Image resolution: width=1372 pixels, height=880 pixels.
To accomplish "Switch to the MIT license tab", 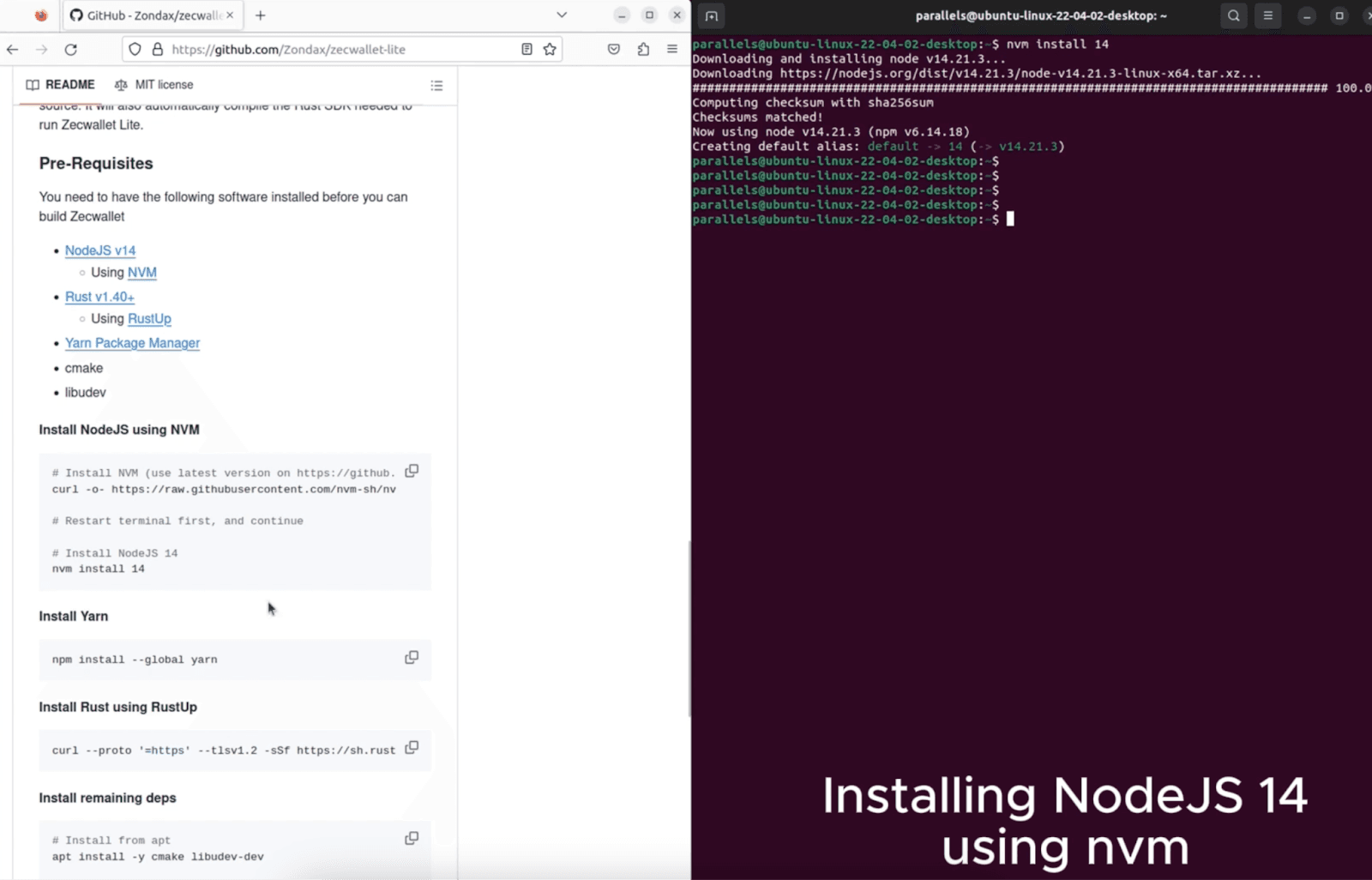I will 154,85.
